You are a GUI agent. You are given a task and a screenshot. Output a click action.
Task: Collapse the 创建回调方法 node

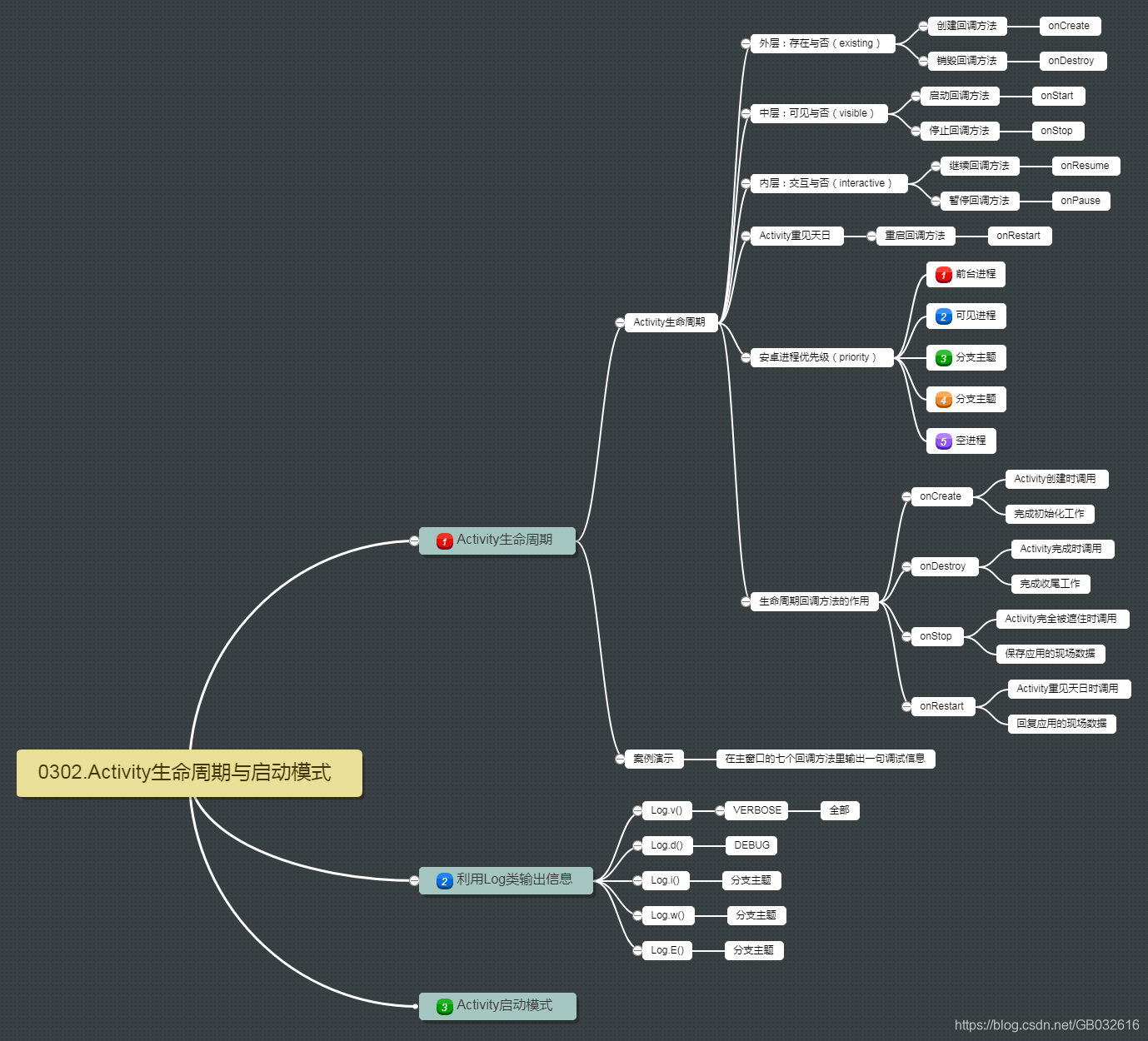pos(923,26)
